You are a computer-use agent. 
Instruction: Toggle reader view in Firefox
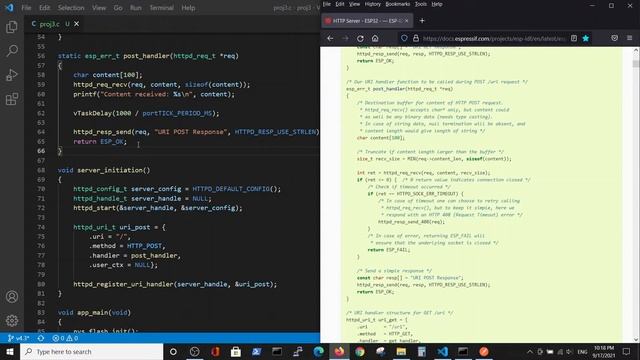click(574, 38)
